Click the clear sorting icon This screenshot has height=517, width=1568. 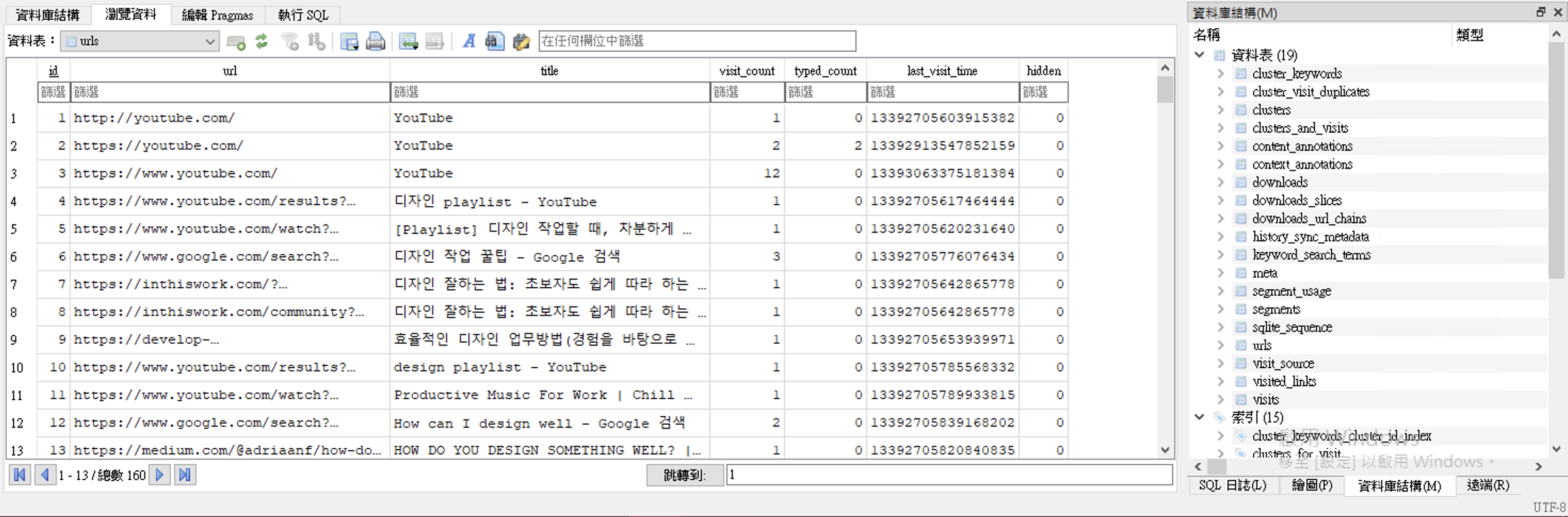pos(316,42)
